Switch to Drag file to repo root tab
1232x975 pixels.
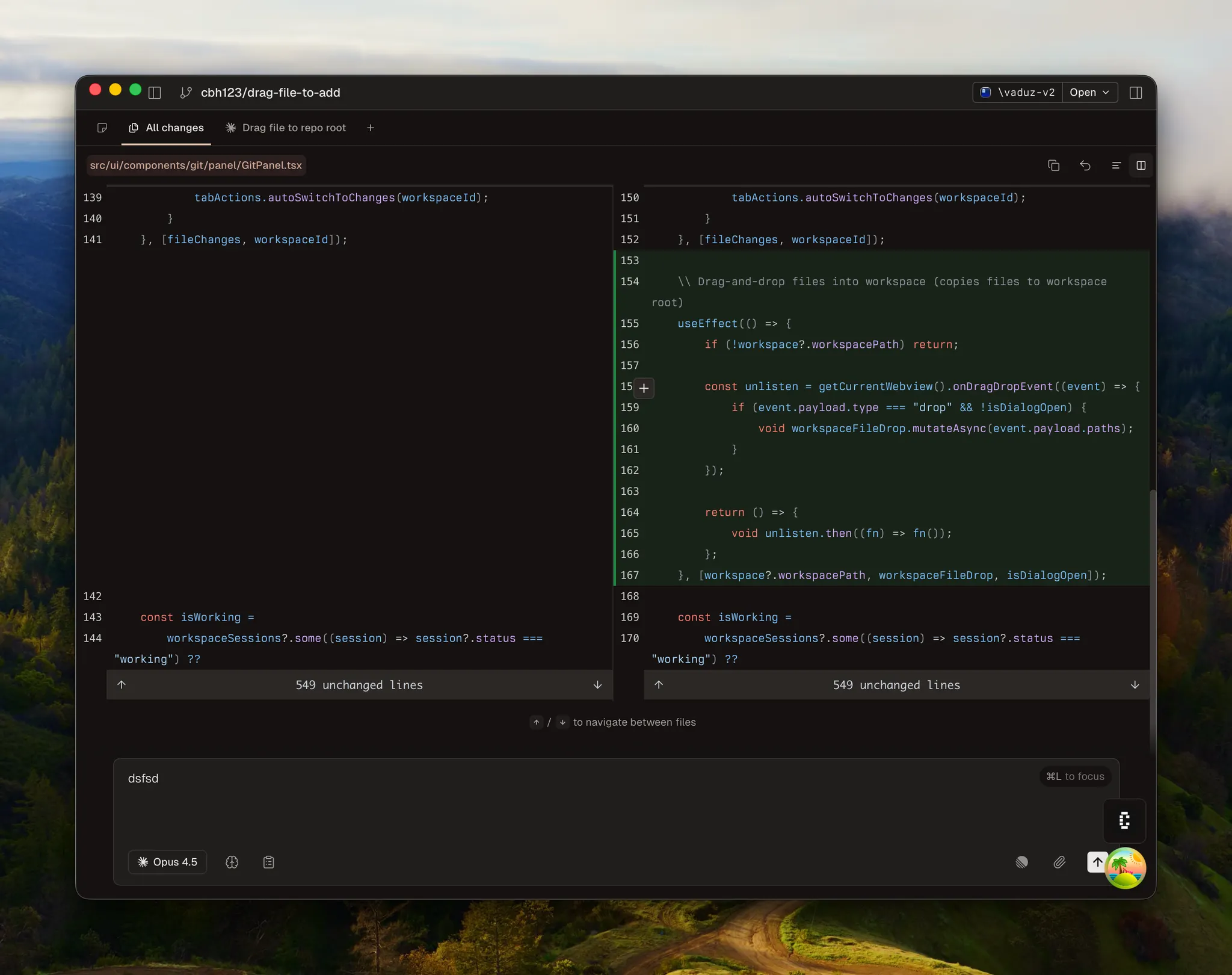pyautogui.click(x=286, y=128)
